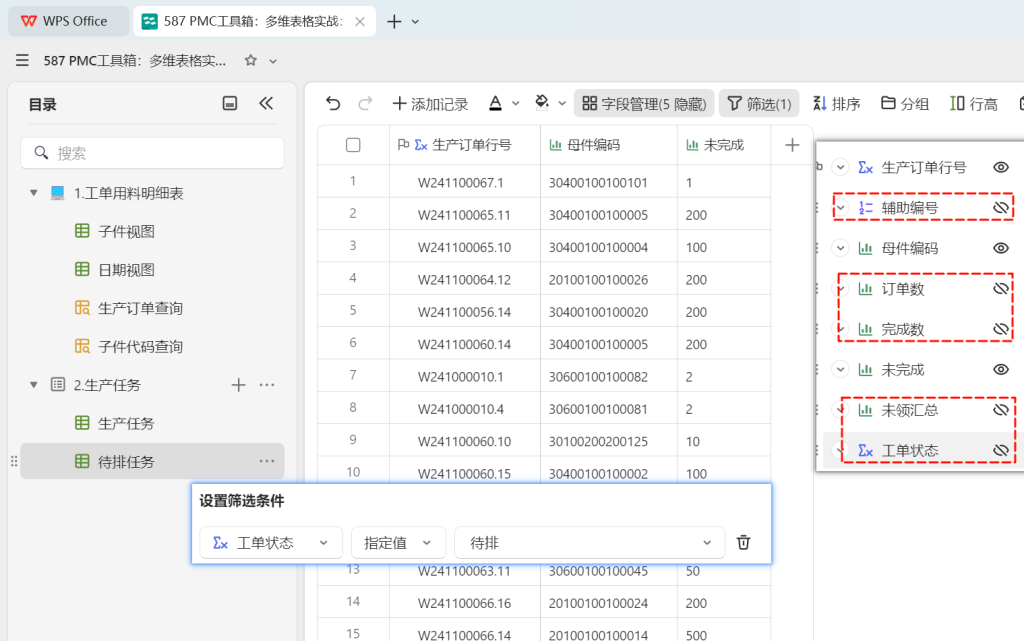Click cell 30600100100082
Viewport: 1024px width, 641px height.
[x=609, y=377]
